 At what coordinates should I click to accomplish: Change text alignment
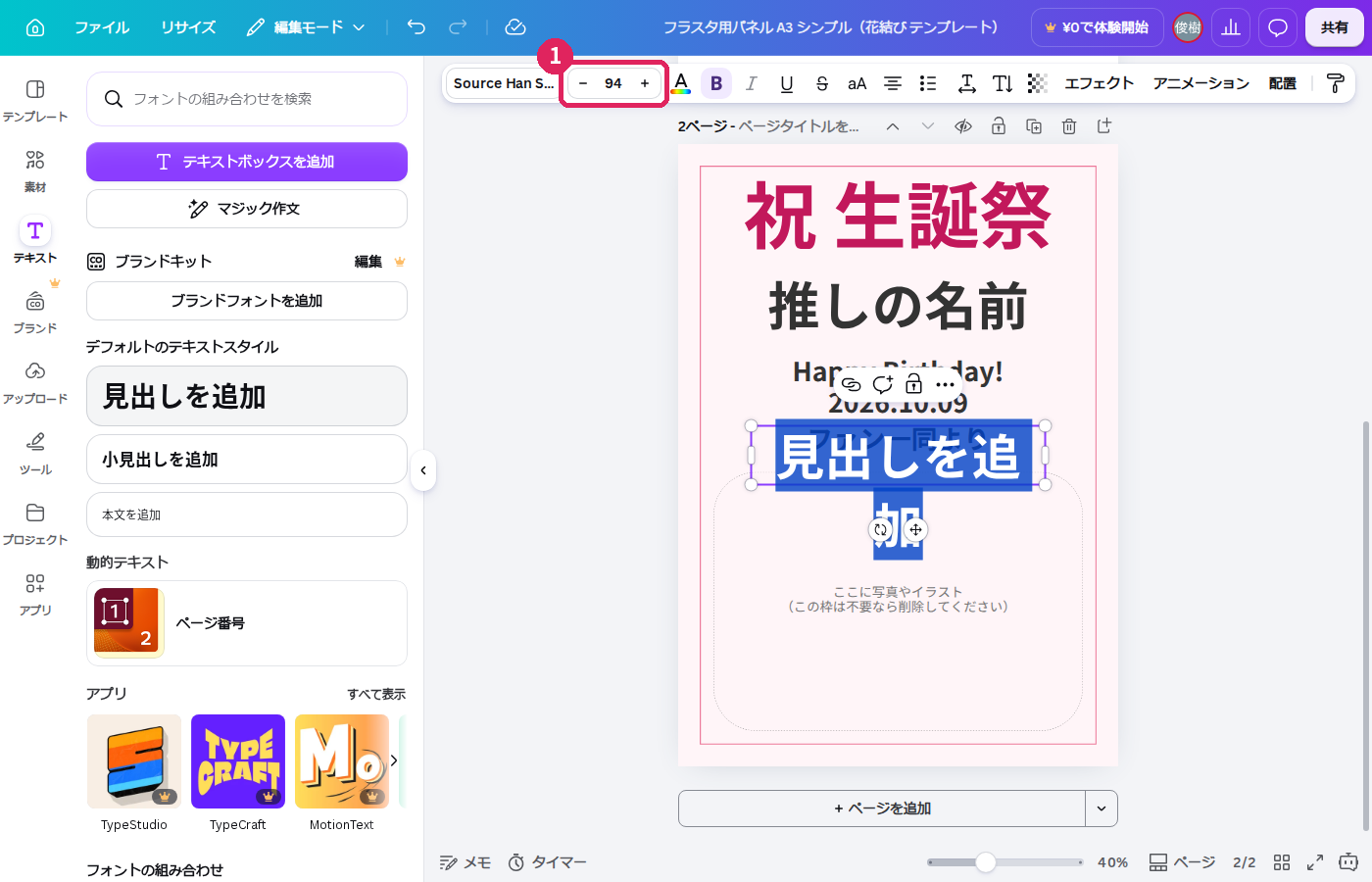pos(893,83)
